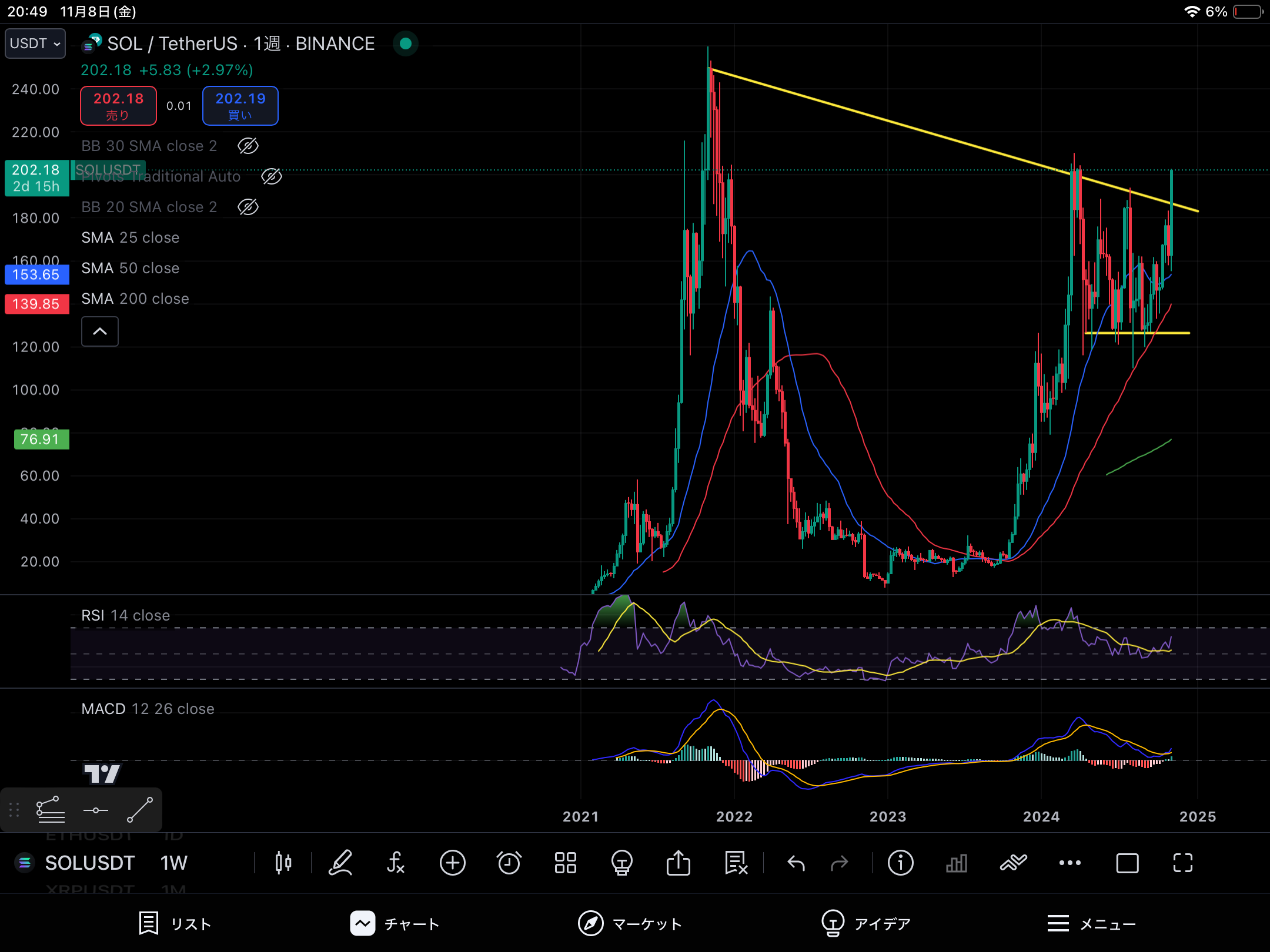Tap the green 76.91 price label

(x=41, y=439)
